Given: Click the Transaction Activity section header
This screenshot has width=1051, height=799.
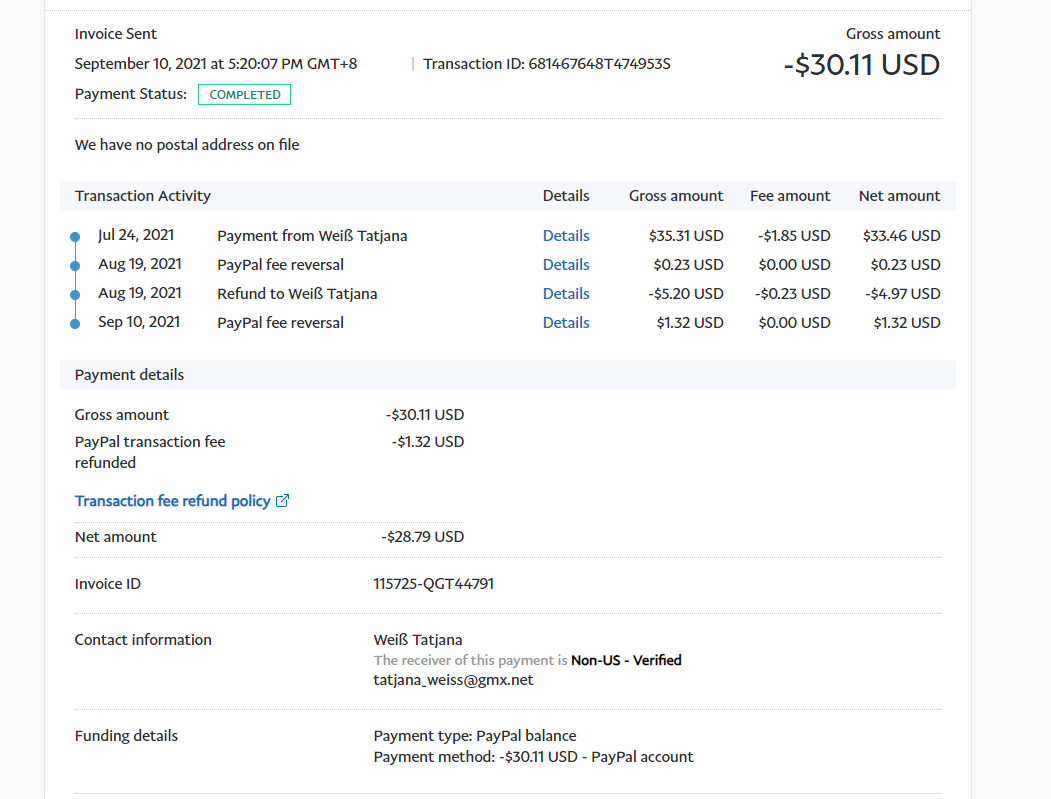Looking at the screenshot, I should (x=143, y=196).
